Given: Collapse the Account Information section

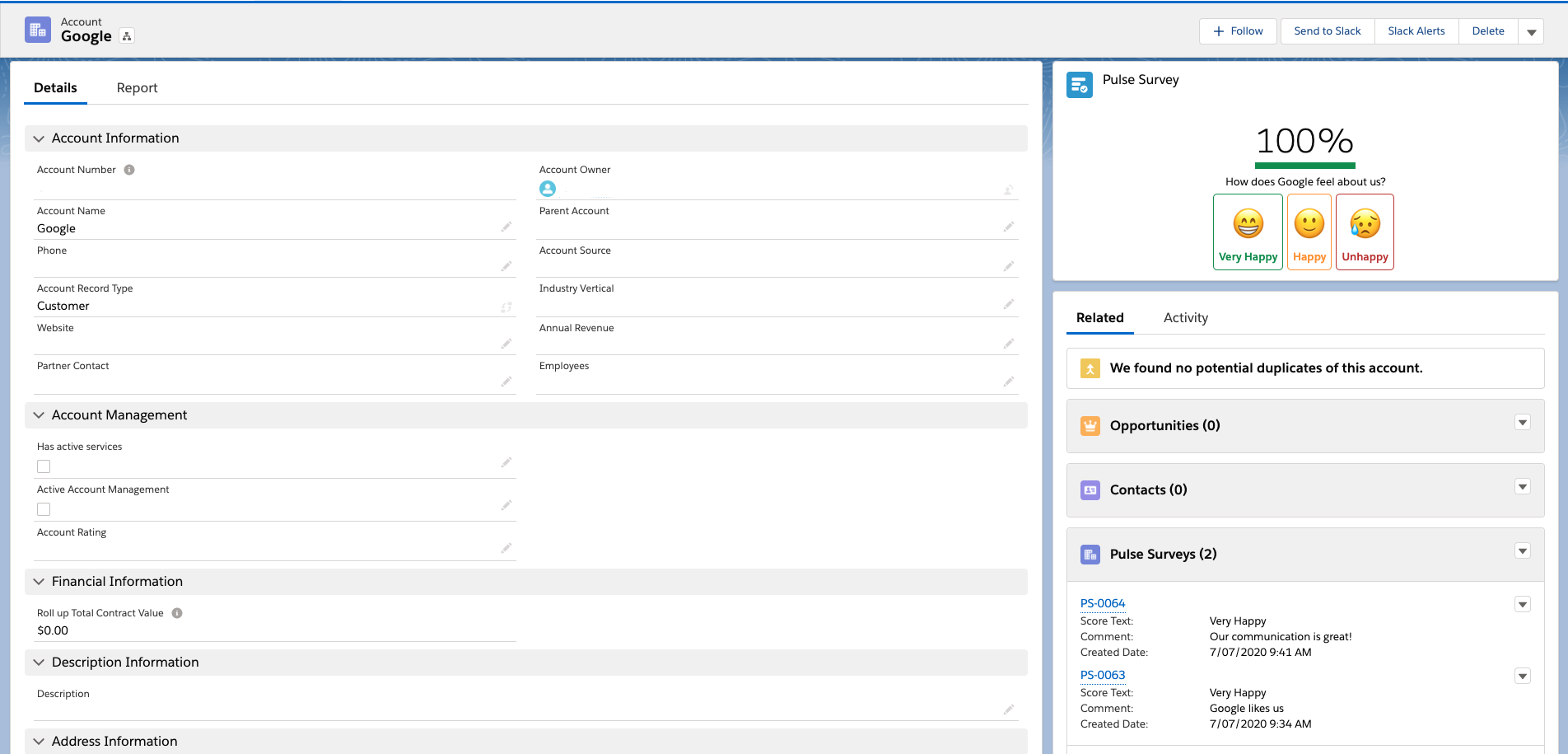Looking at the screenshot, I should (x=39, y=138).
